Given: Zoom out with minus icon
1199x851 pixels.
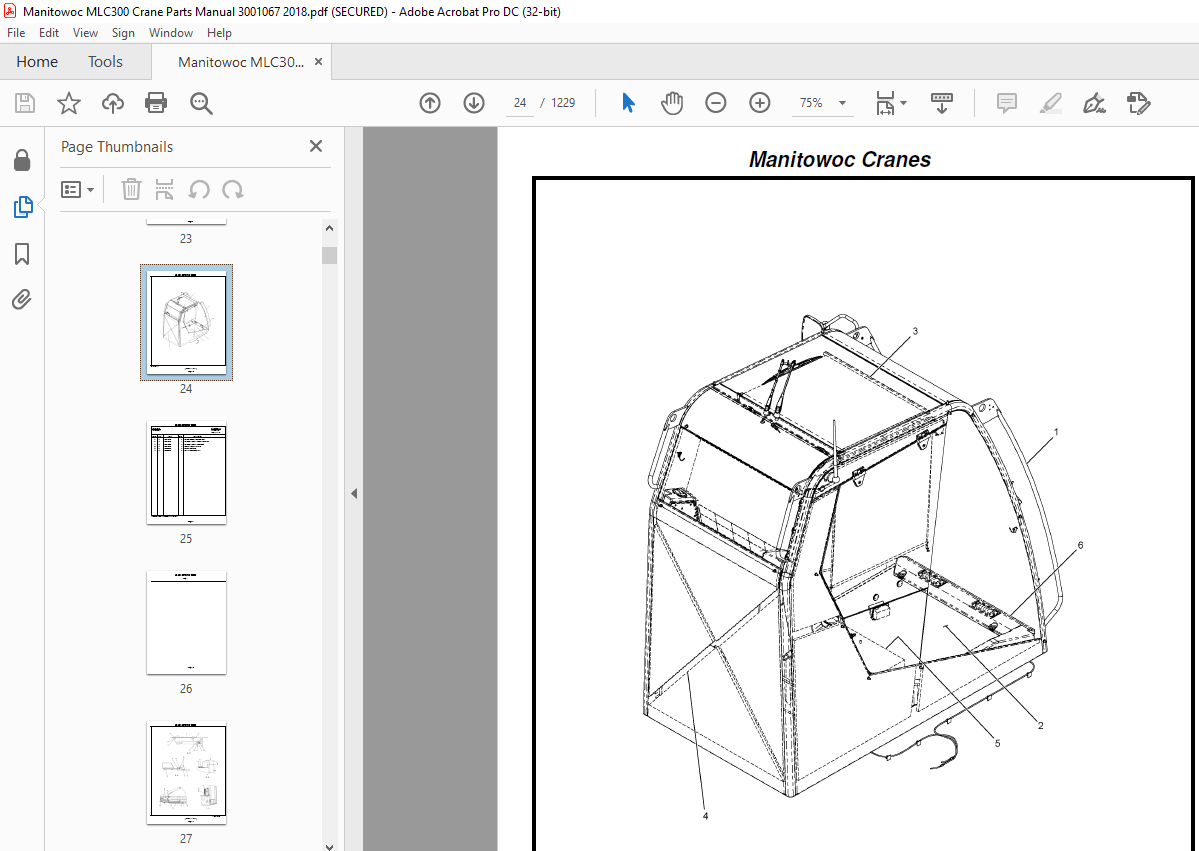Looking at the screenshot, I should 716,103.
